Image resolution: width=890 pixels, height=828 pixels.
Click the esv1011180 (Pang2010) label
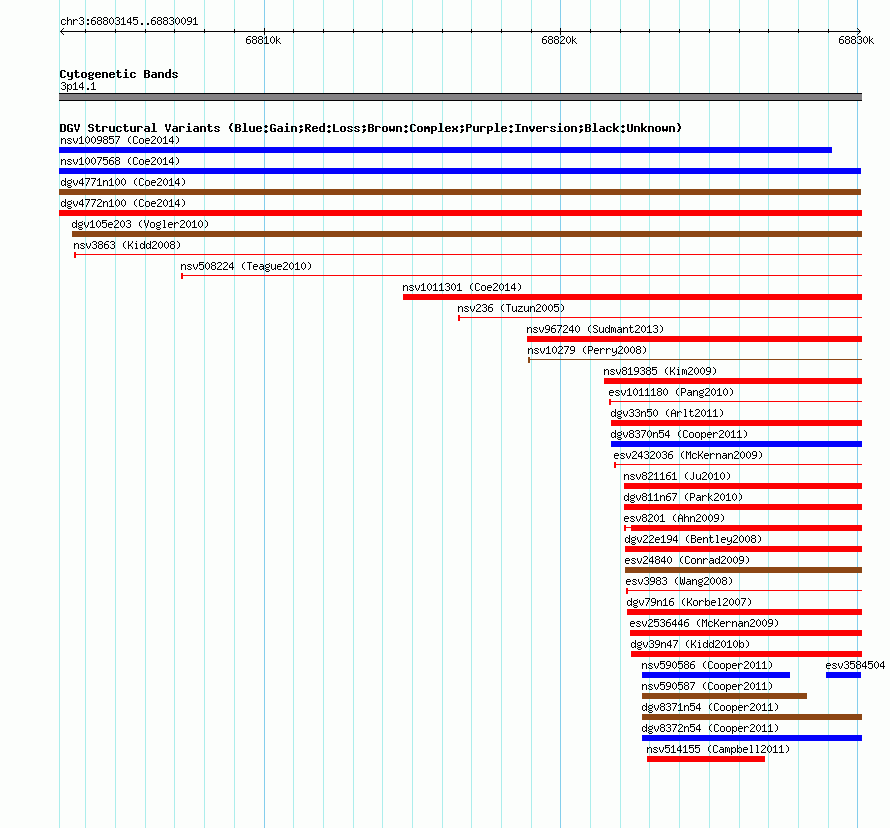coord(671,392)
